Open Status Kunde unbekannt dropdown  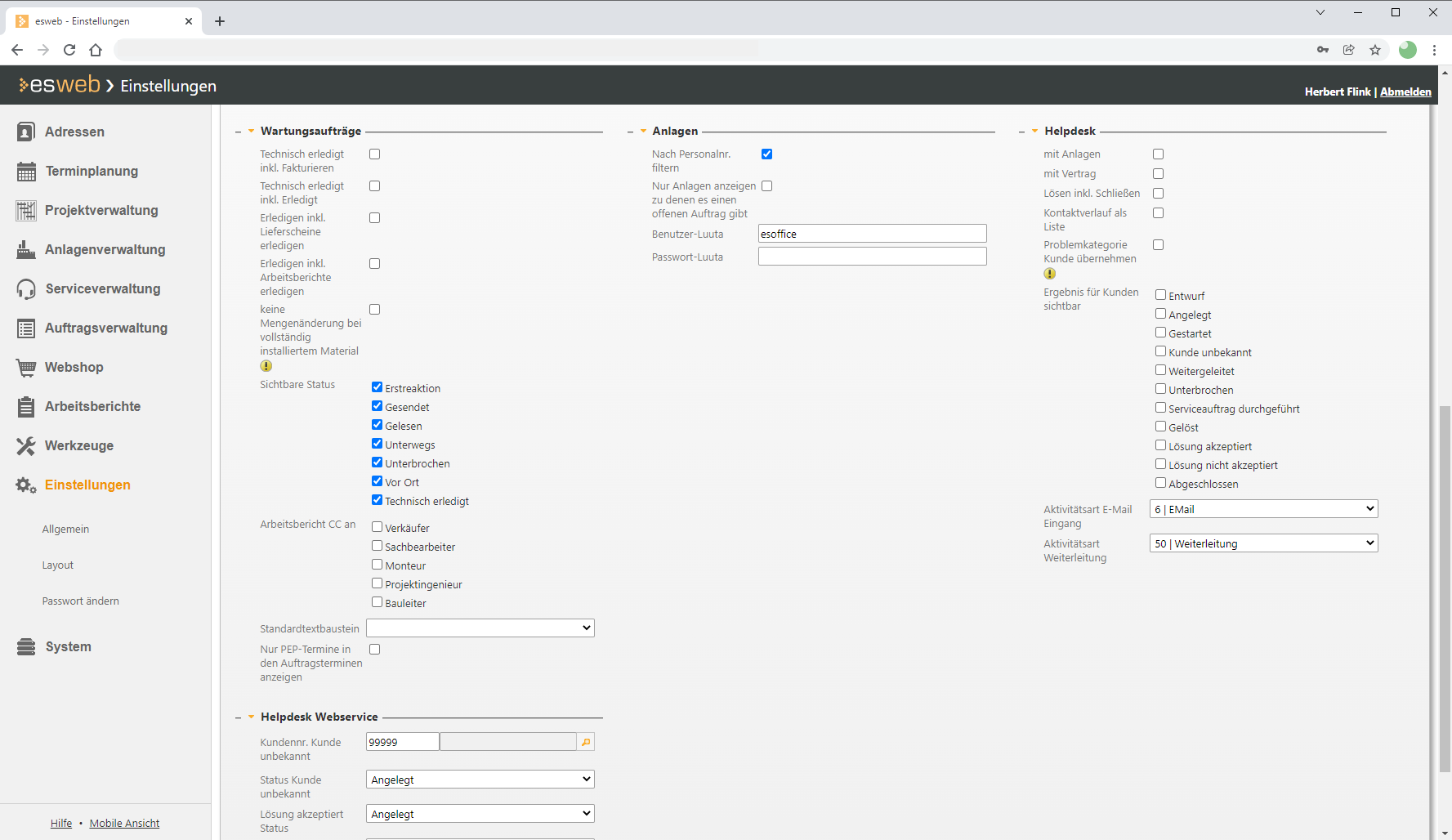[x=480, y=779]
